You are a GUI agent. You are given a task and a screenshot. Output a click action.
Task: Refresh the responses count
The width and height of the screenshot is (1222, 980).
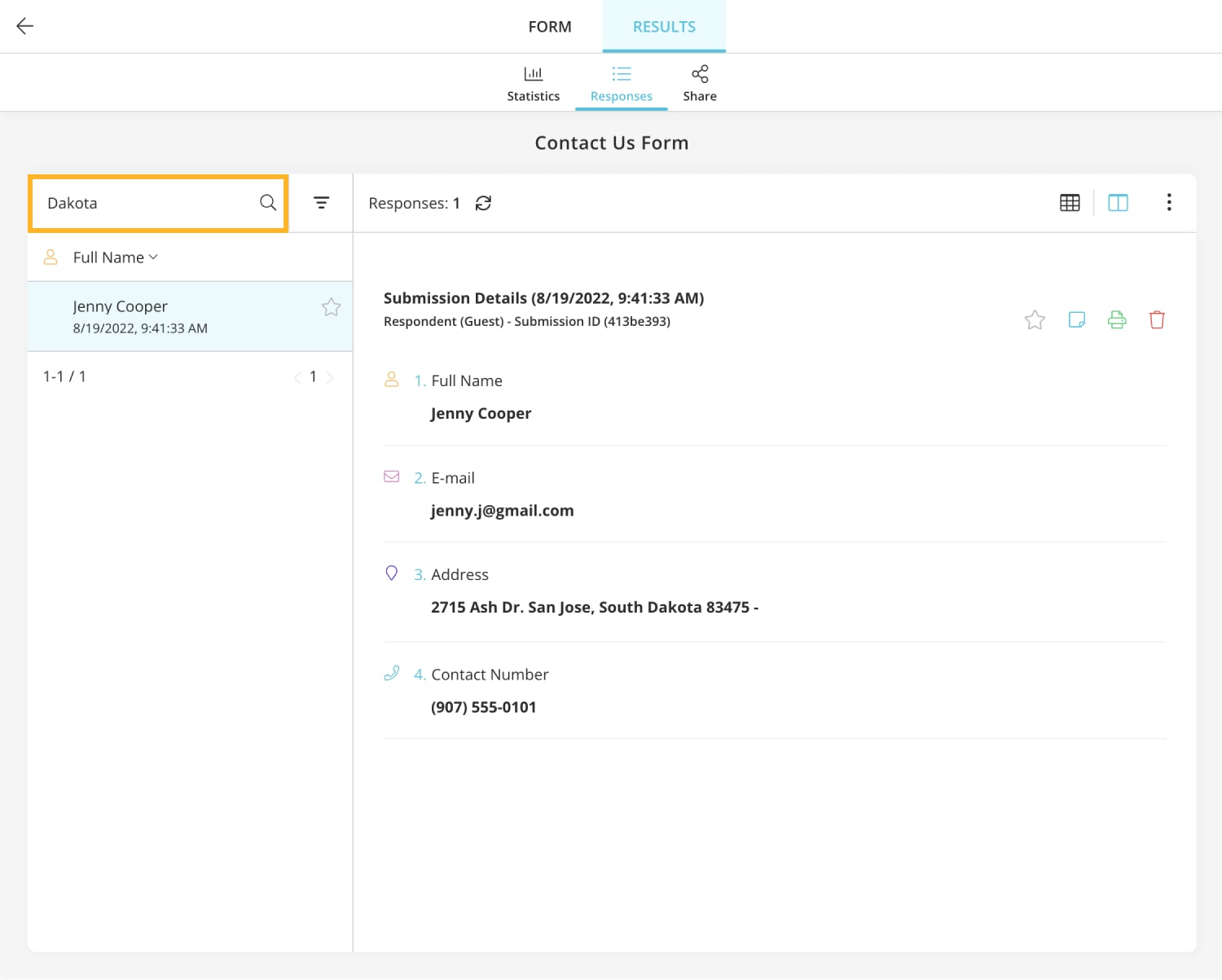point(484,203)
